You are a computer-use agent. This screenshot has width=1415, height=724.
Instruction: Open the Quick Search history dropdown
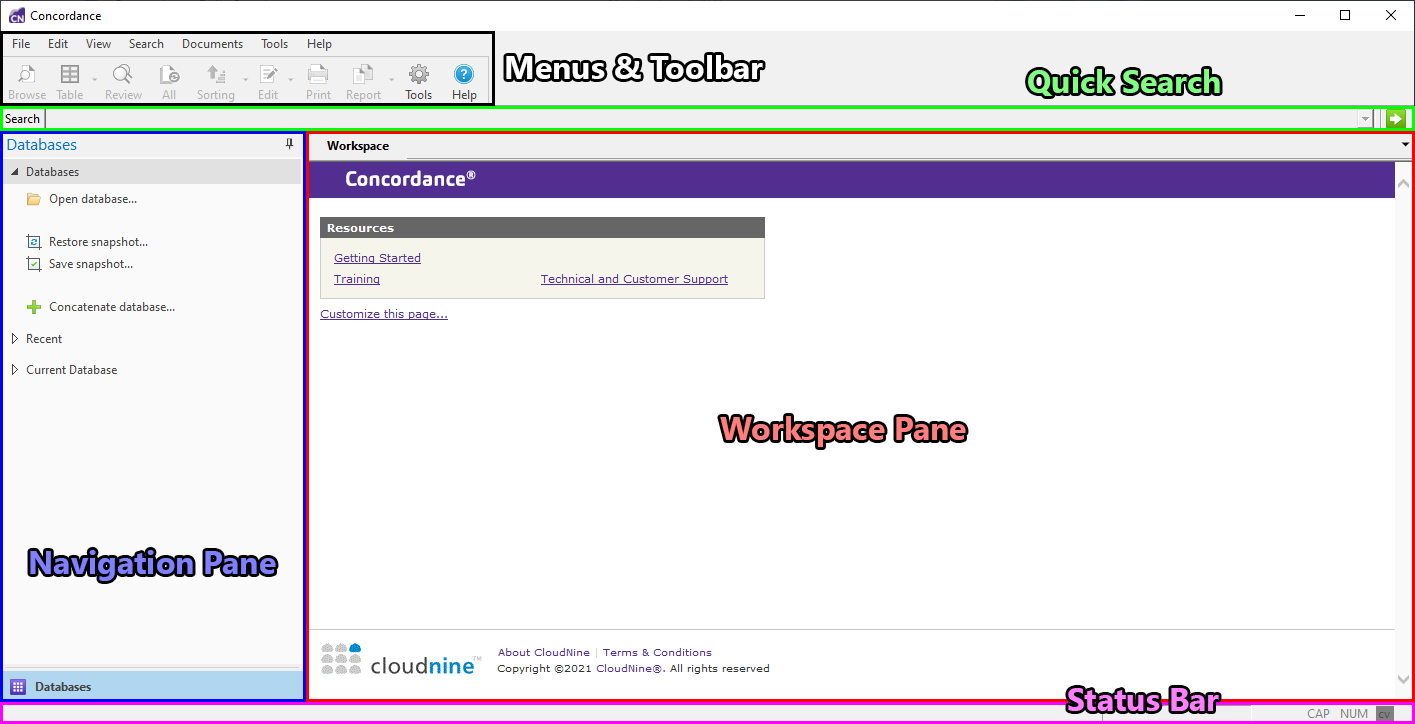(1365, 119)
